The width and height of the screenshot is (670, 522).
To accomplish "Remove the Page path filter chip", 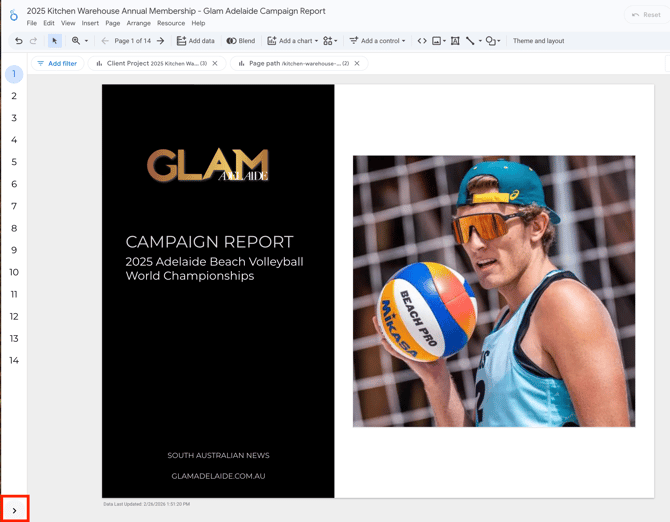I will [x=357, y=63].
